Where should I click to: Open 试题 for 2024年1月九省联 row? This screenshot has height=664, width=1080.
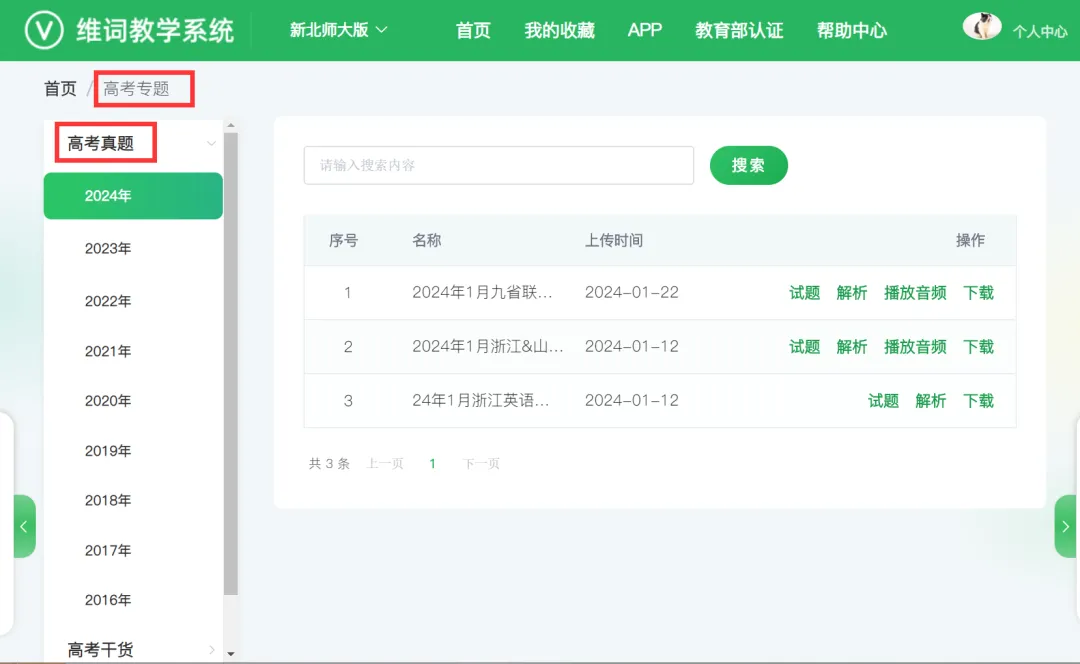pyautogui.click(x=804, y=293)
